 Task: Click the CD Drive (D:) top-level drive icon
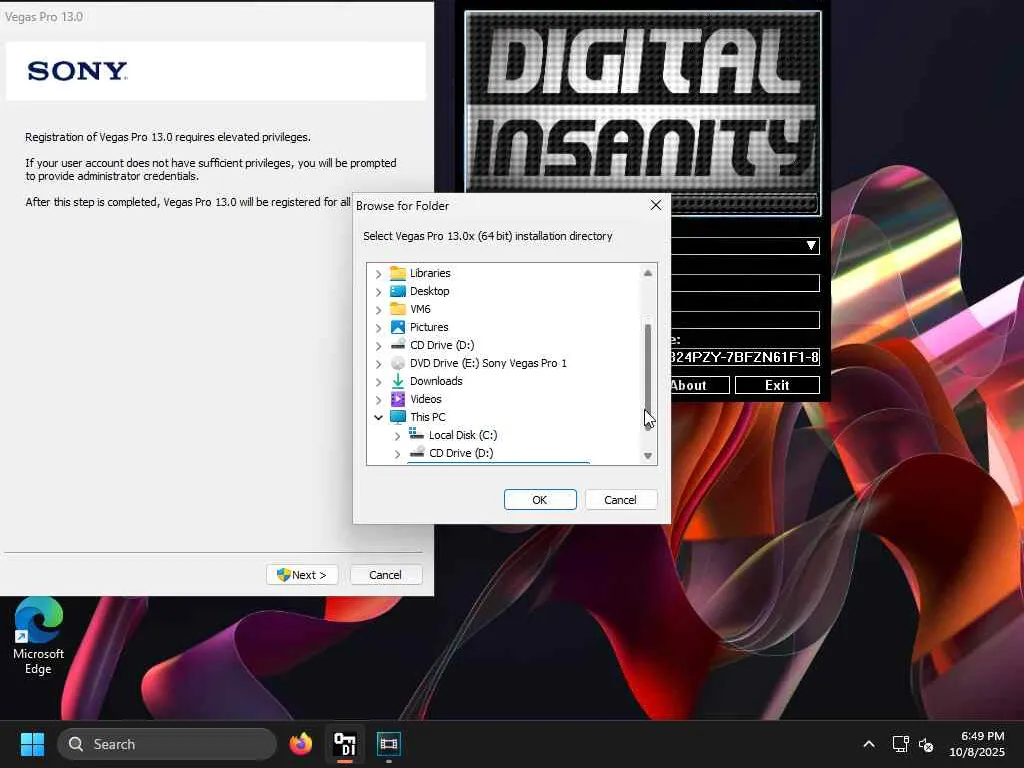pyautogui.click(x=398, y=344)
